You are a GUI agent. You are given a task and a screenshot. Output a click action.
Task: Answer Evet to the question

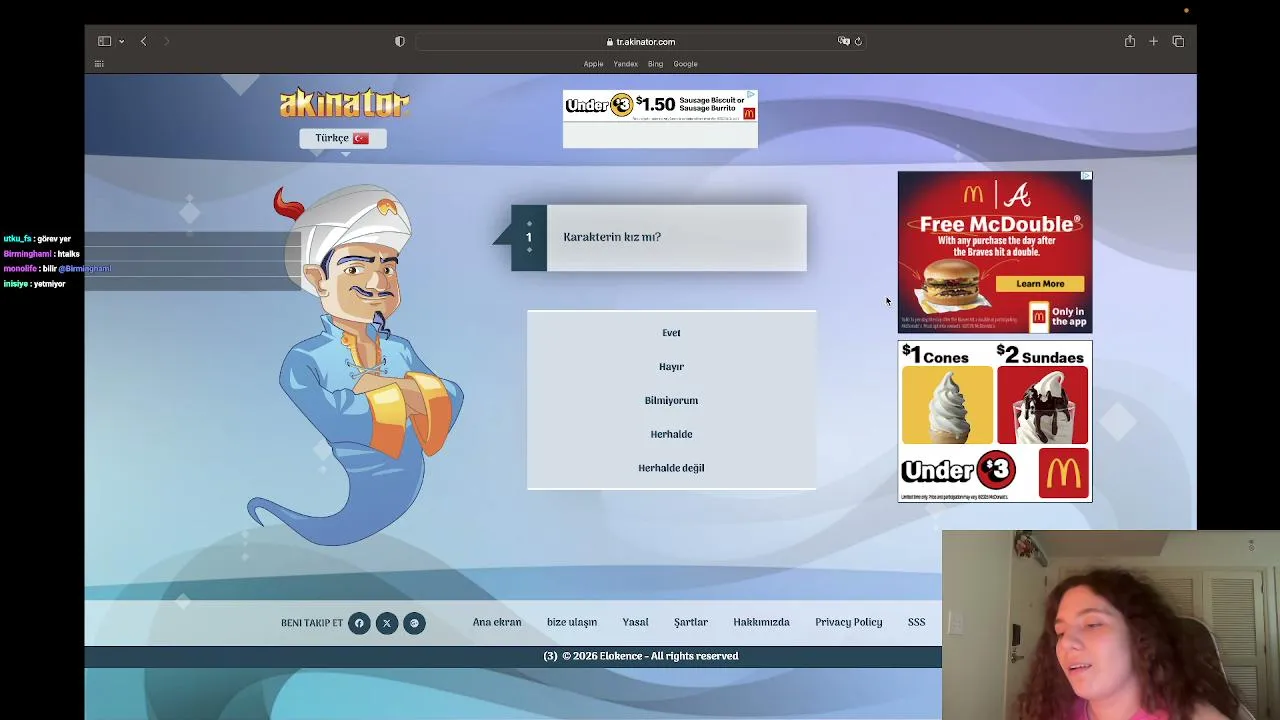pyautogui.click(x=671, y=333)
